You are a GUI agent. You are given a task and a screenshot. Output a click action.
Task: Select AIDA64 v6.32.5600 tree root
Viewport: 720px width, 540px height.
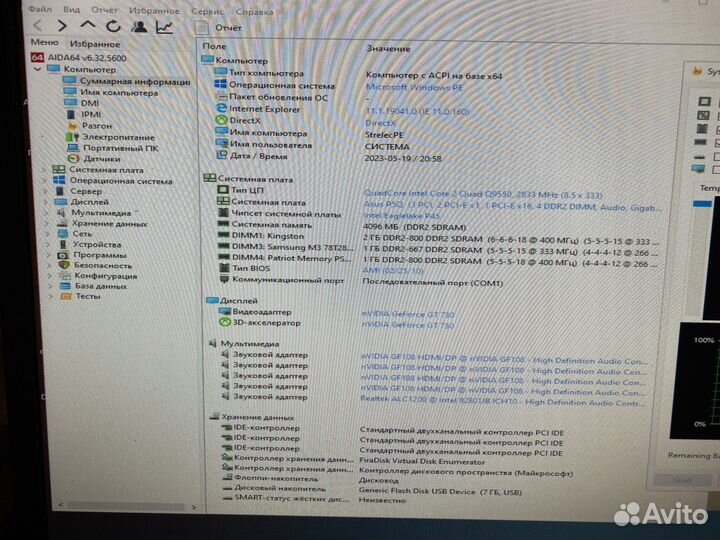coord(79,58)
